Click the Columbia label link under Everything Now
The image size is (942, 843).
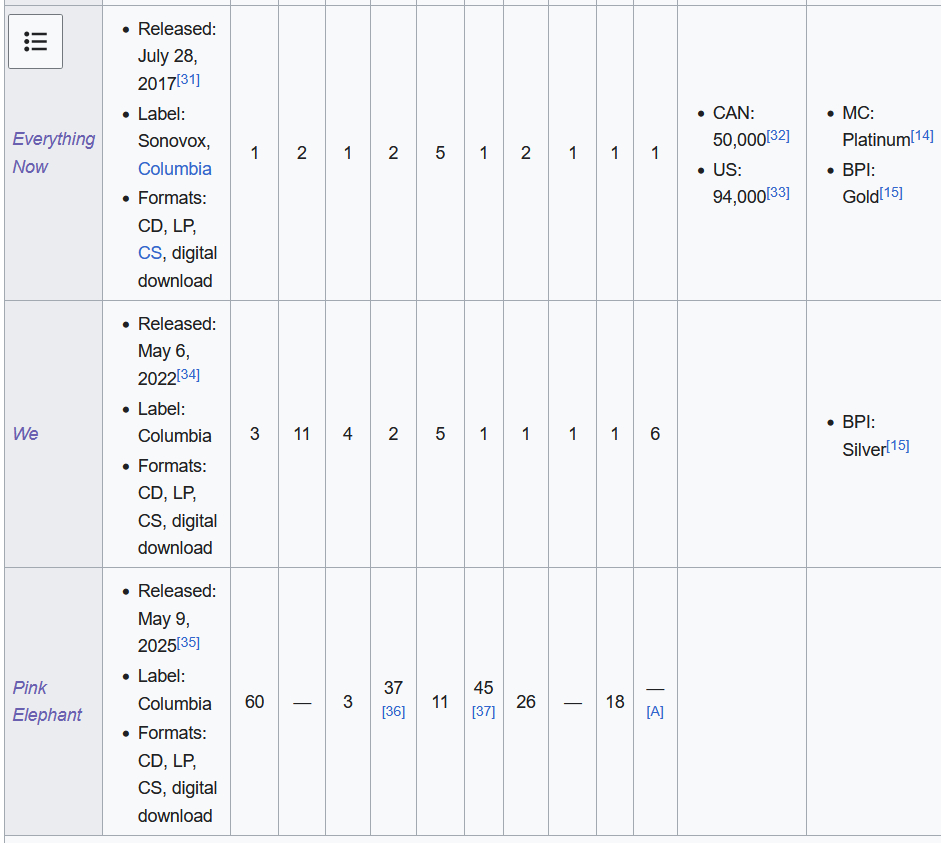click(174, 169)
